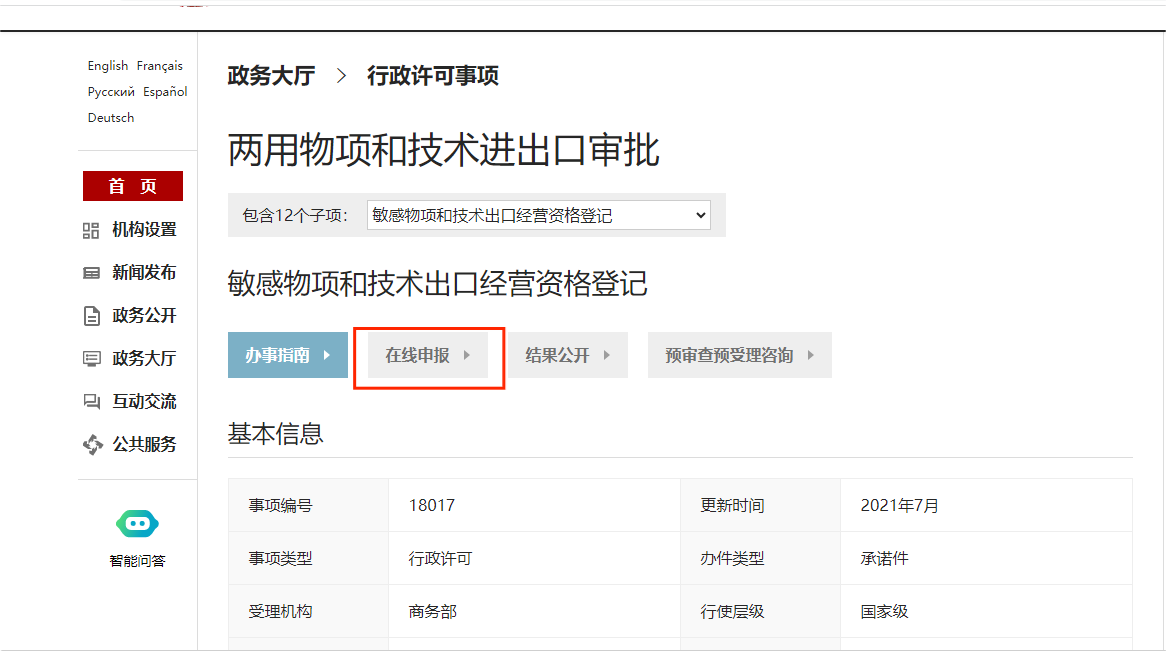Click the 新闻发布 news icon
Screen dimensions: 1166x651
[x=91, y=273]
